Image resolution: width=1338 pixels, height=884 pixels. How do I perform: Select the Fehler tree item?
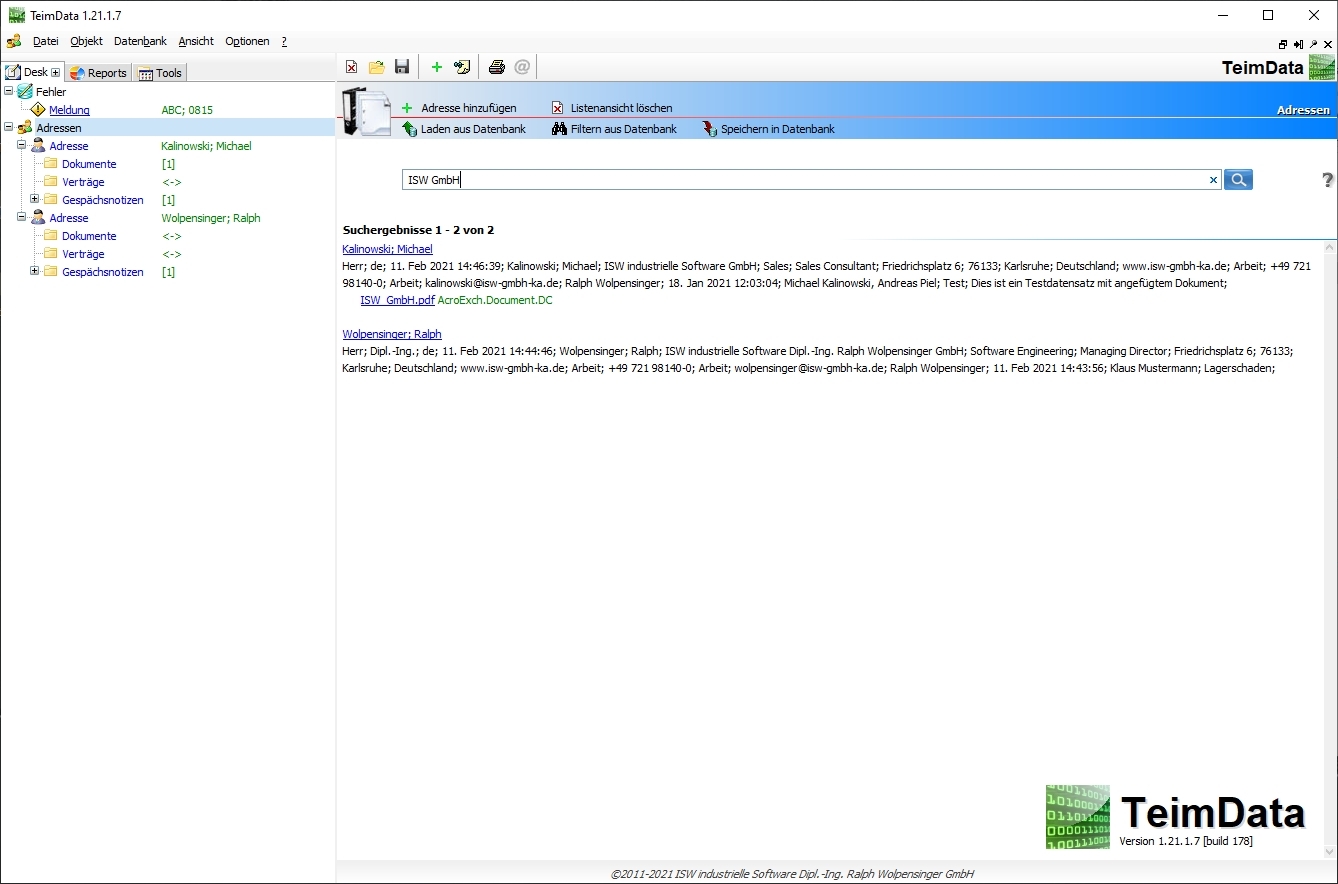[x=51, y=92]
